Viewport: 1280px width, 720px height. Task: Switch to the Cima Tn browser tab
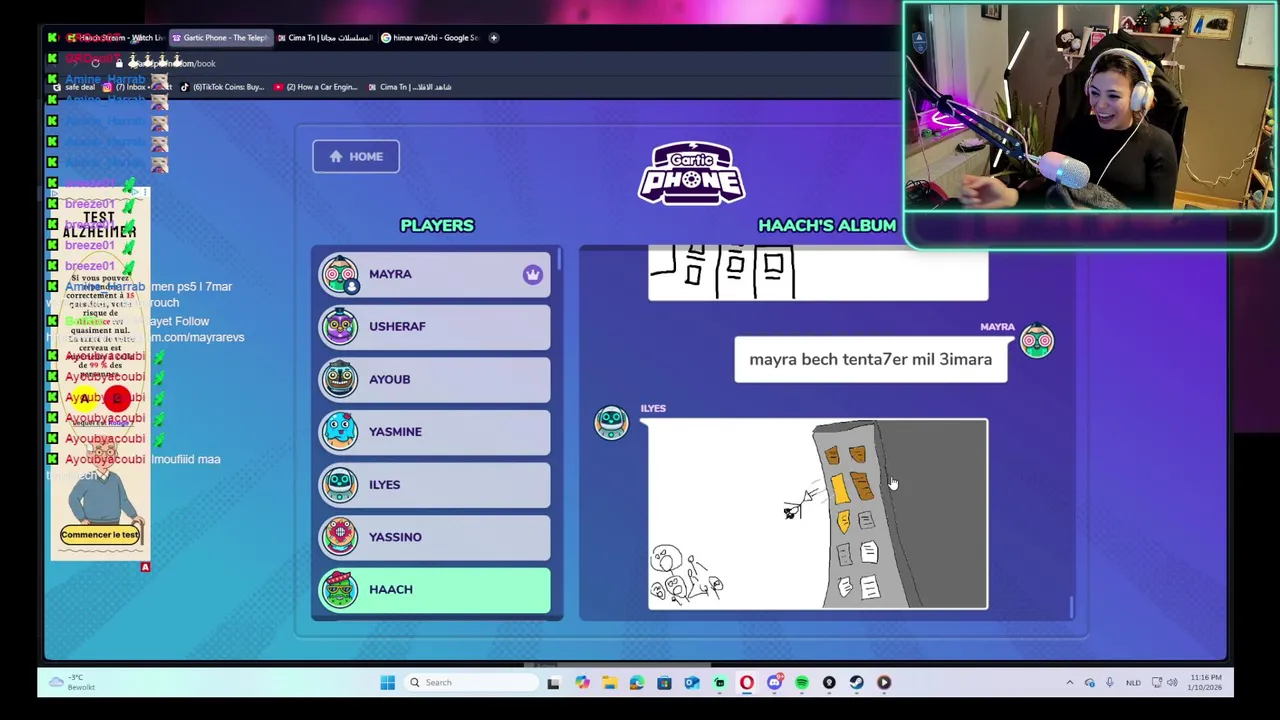[x=323, y=37]
